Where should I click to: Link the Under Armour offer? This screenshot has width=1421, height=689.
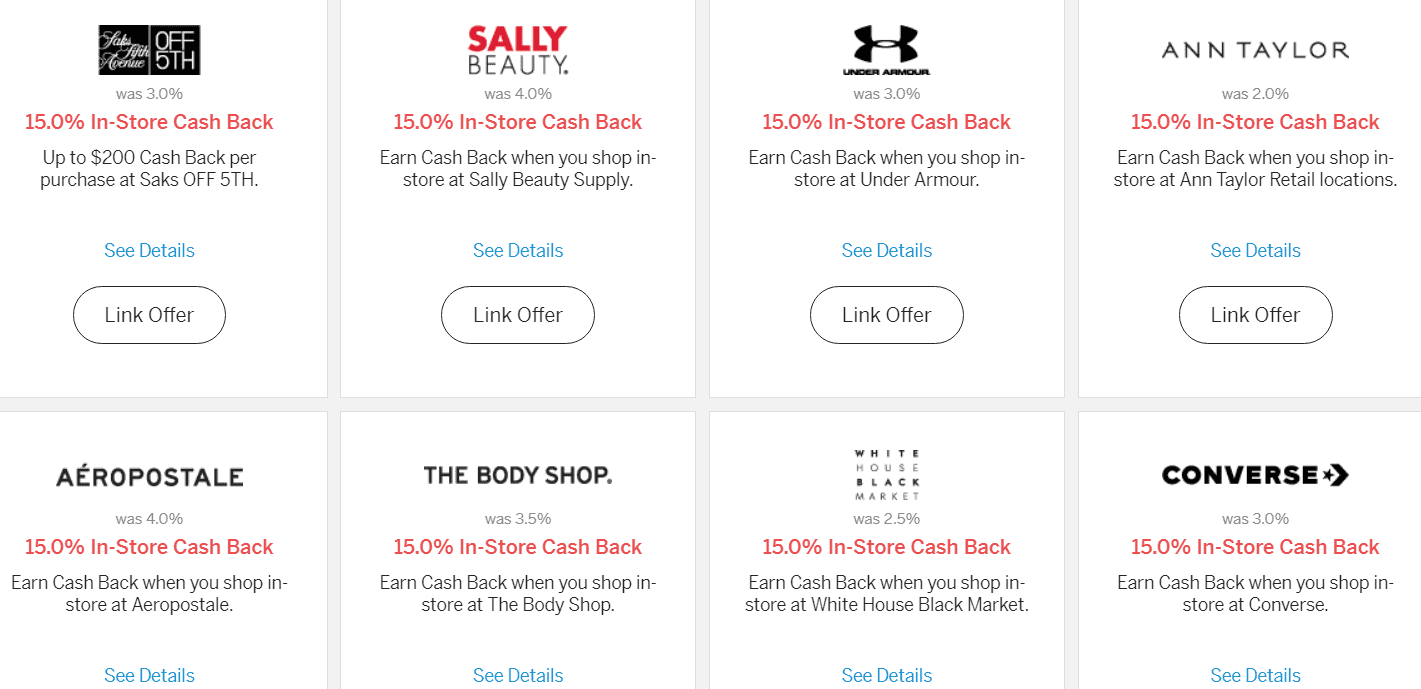coord(886,315)
